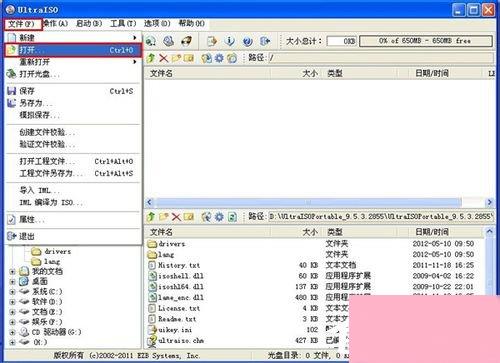The image size is (500, 363).
Task: Open the 选项(O) menu
Action: (x=157, y=23)
